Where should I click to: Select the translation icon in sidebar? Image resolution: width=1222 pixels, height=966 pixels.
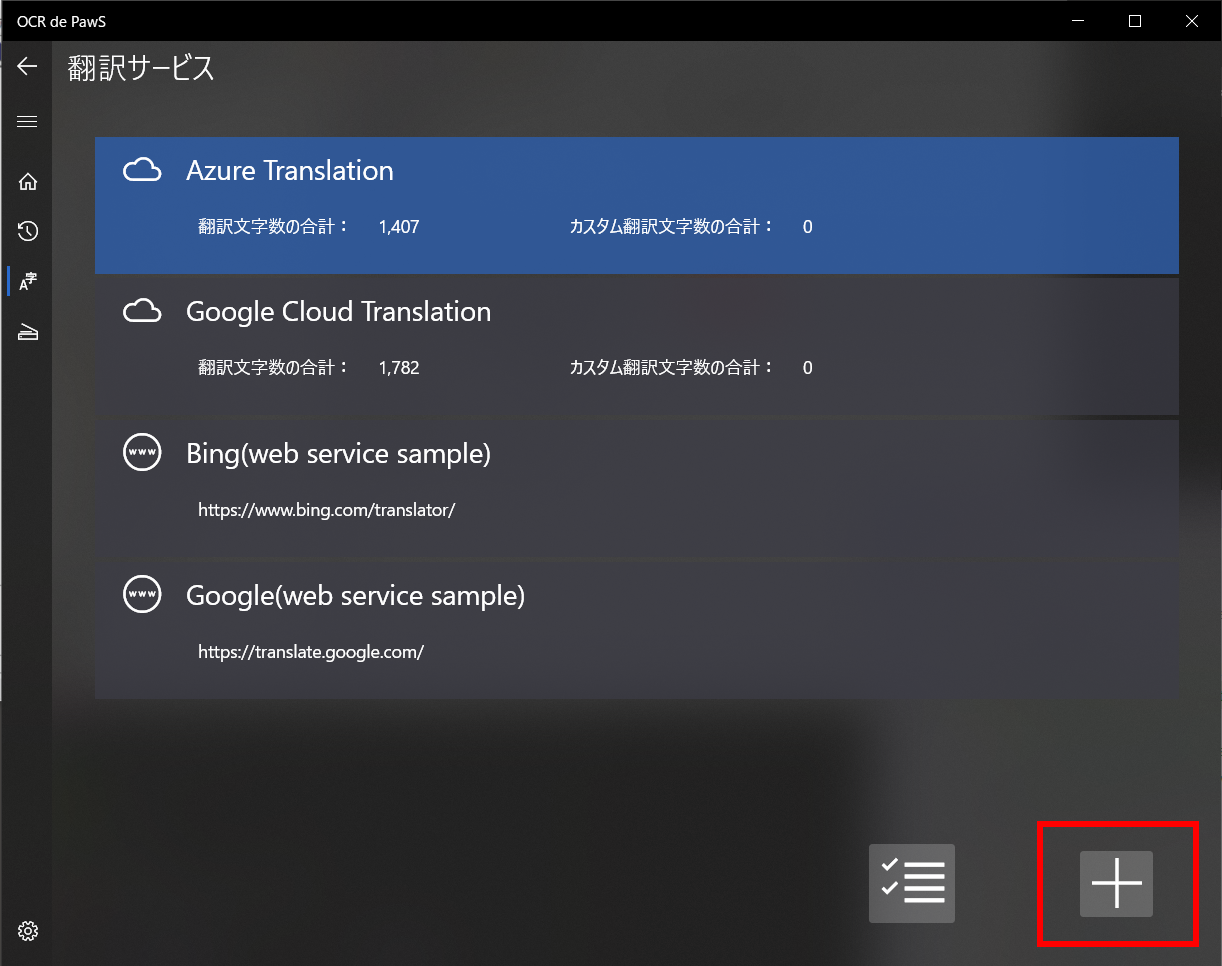28,282
